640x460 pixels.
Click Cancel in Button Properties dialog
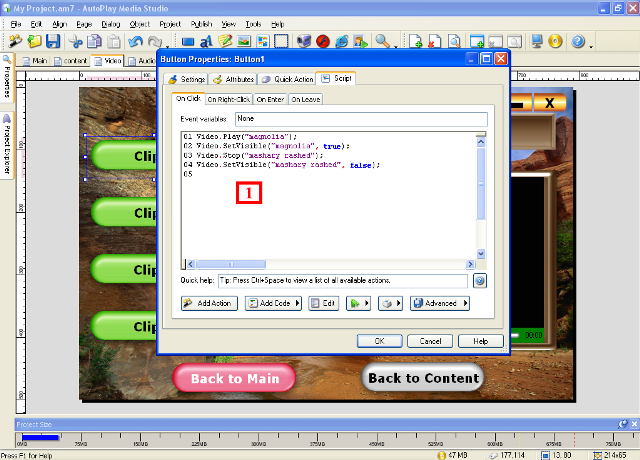(431, 341)
